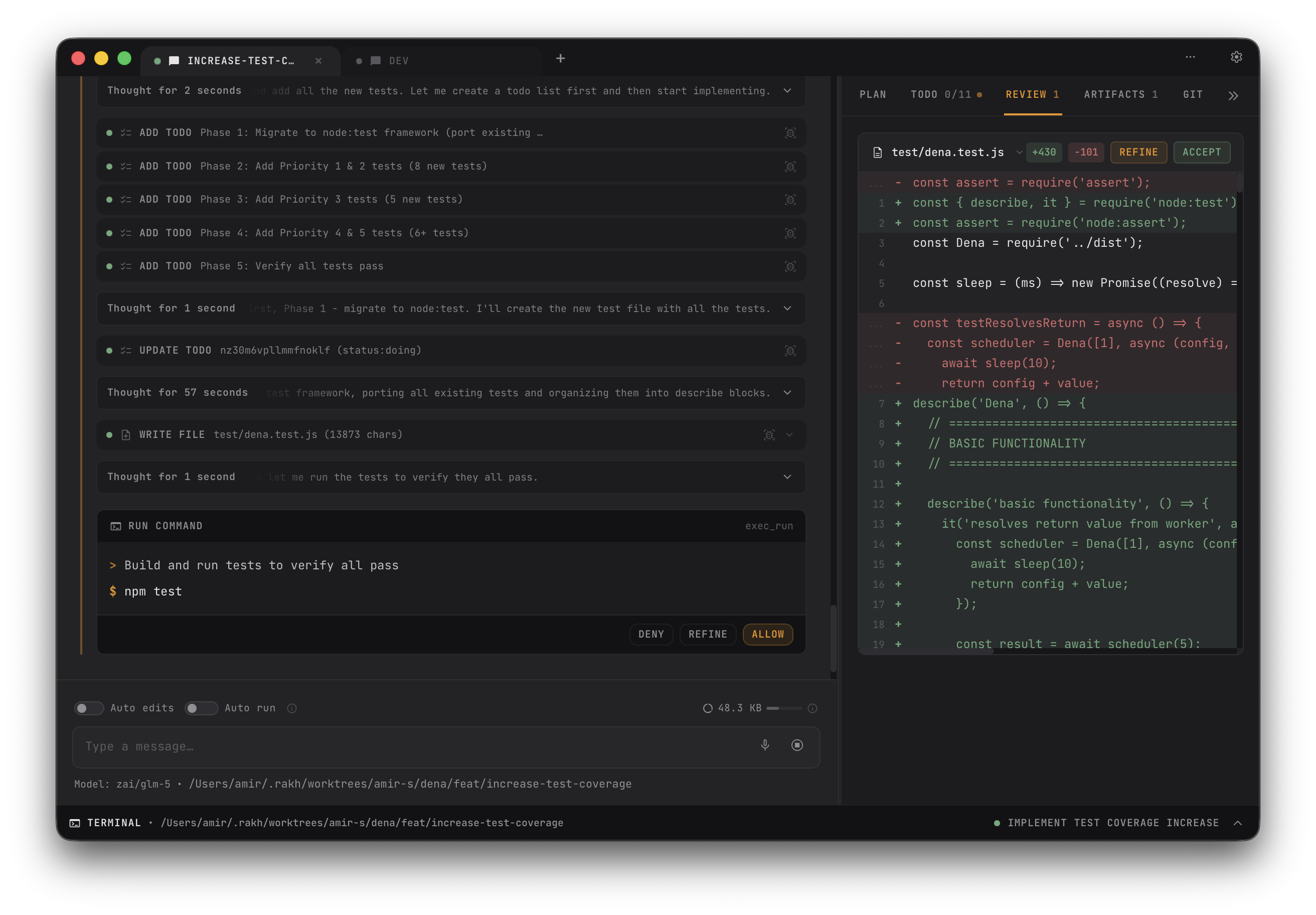Viewport: 1316px width, 915px height.
Task: Click inspect icon on WRITE FILE row
Action: point(769,434)
